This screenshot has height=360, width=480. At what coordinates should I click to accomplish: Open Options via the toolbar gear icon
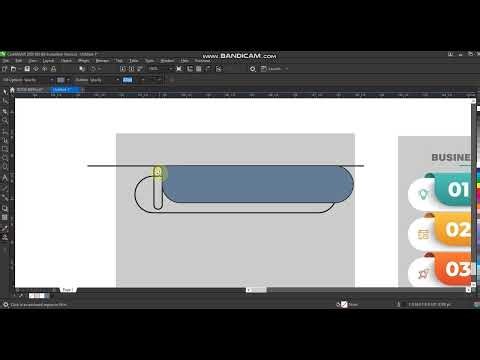[x=253, y=69]
